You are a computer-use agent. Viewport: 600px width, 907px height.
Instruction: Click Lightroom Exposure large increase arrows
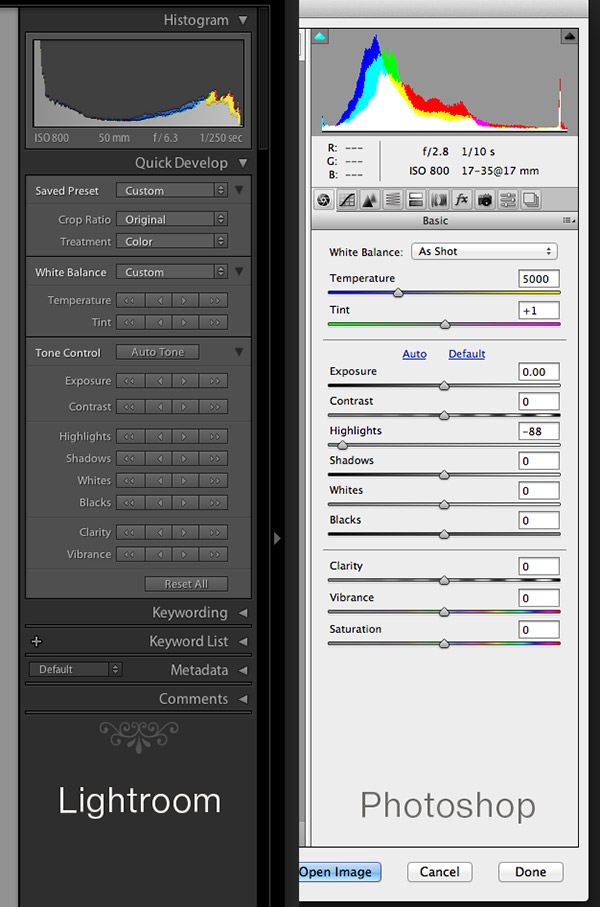[x=214, y=381]
